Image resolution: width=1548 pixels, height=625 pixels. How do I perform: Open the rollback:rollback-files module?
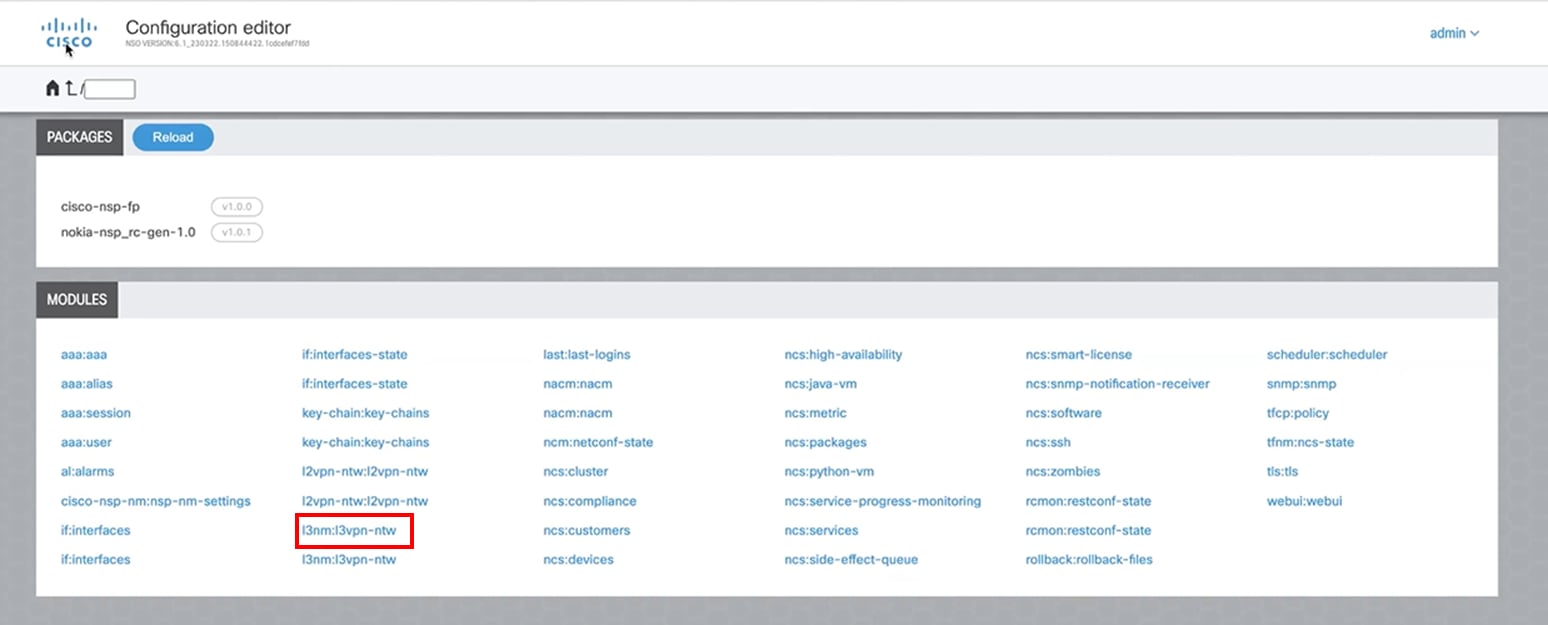[x=1089, y=559]
